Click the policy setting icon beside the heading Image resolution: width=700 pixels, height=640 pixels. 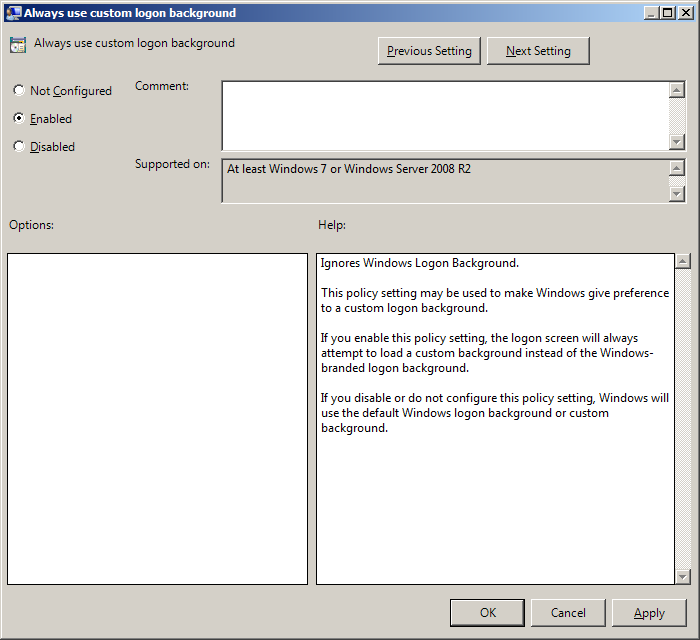(x=18, y=45)
